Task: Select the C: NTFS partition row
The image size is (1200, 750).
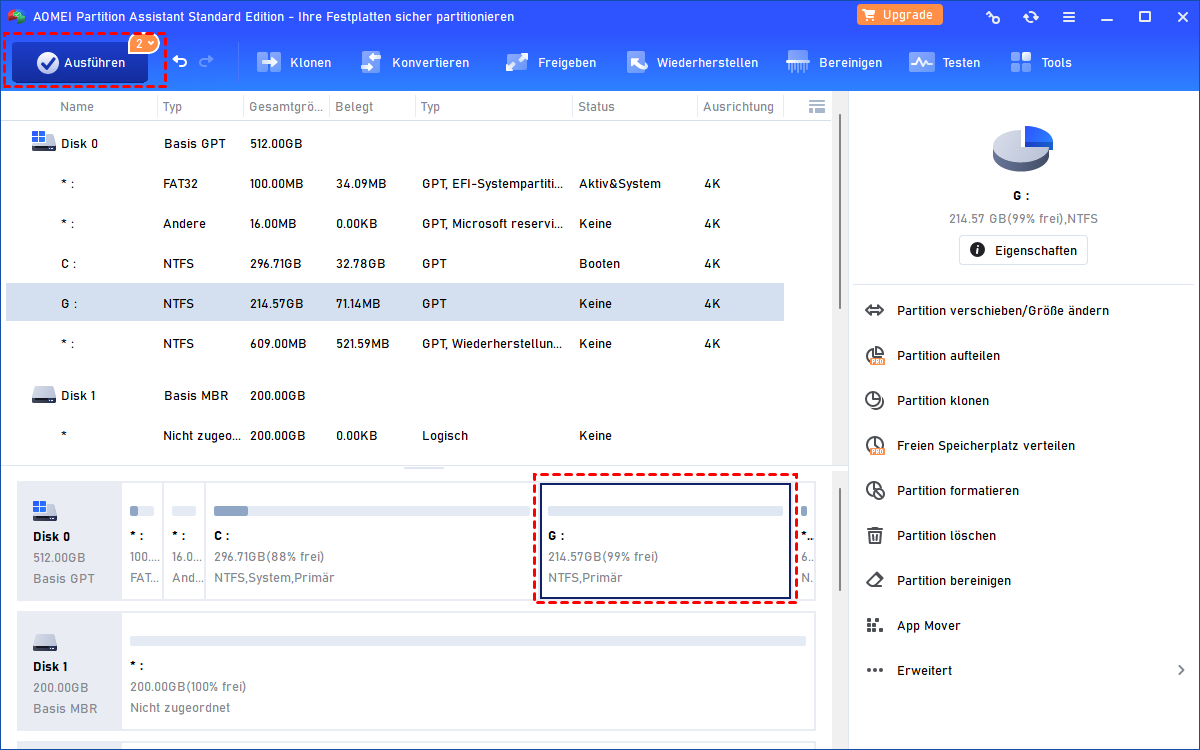Action: (395, 264)
